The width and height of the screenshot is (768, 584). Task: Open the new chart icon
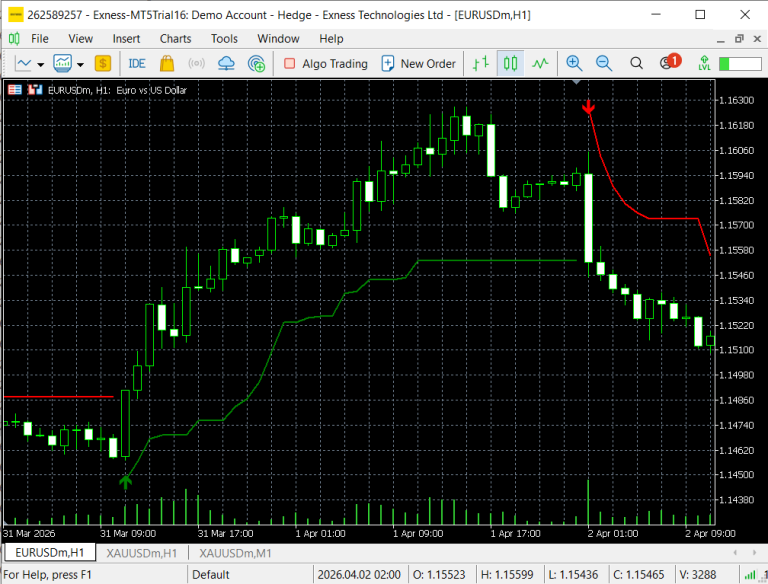[24, 64]
